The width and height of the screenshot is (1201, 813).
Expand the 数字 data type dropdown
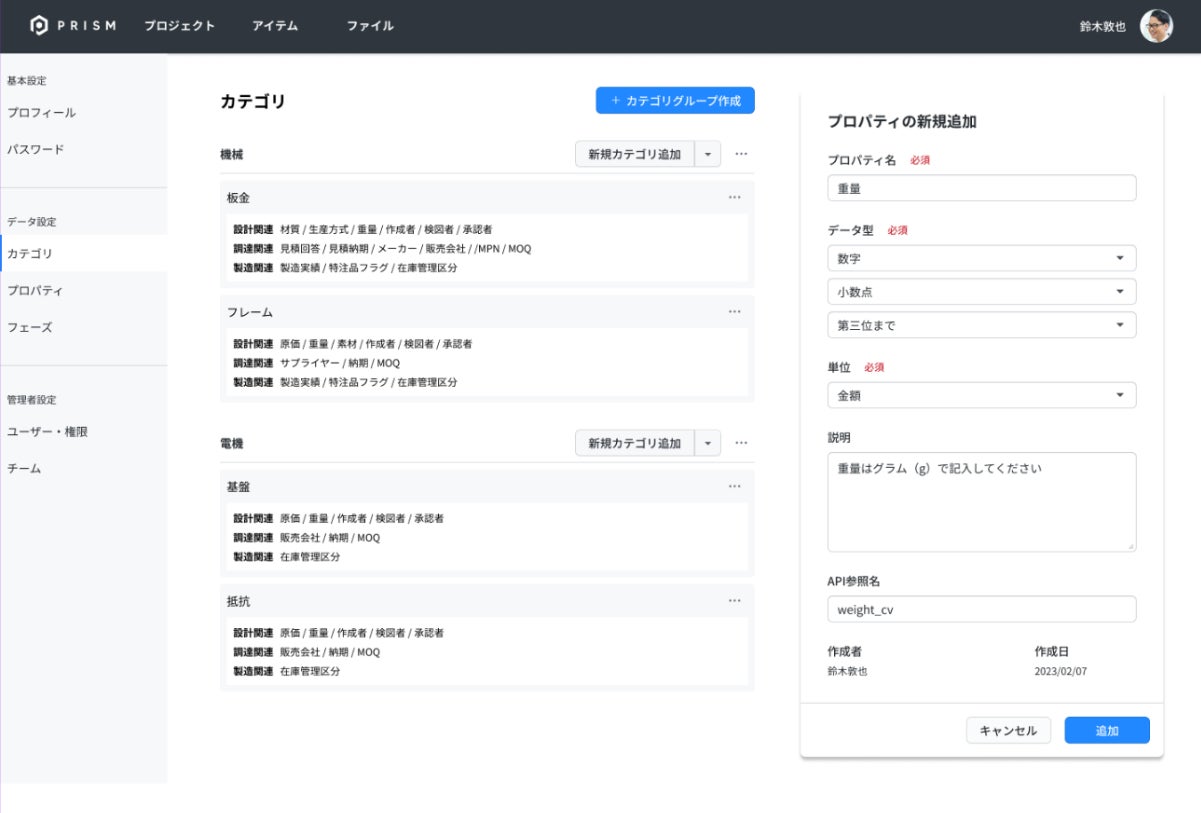(x=982, y=258)
